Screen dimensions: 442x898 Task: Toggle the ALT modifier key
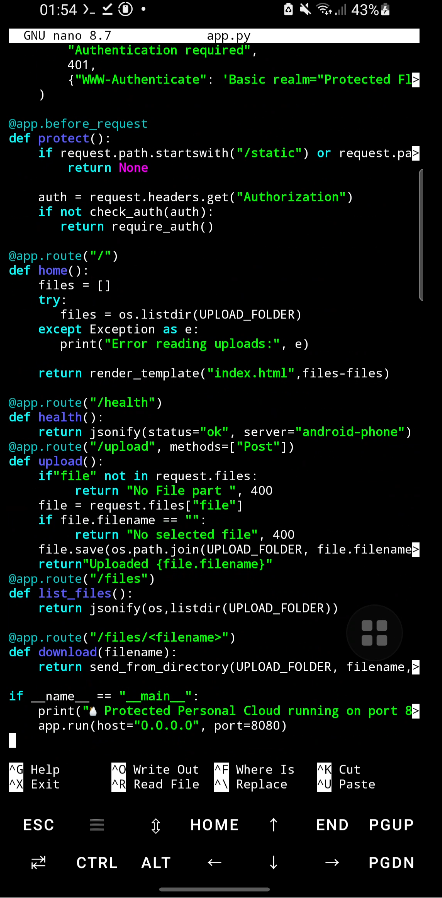pos(155,862)
